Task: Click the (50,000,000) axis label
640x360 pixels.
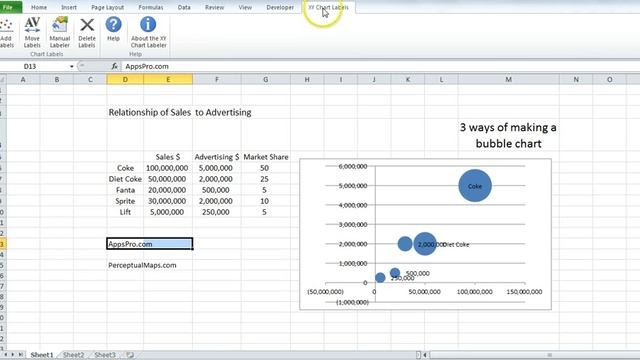Action: click(x=325, y=292)
